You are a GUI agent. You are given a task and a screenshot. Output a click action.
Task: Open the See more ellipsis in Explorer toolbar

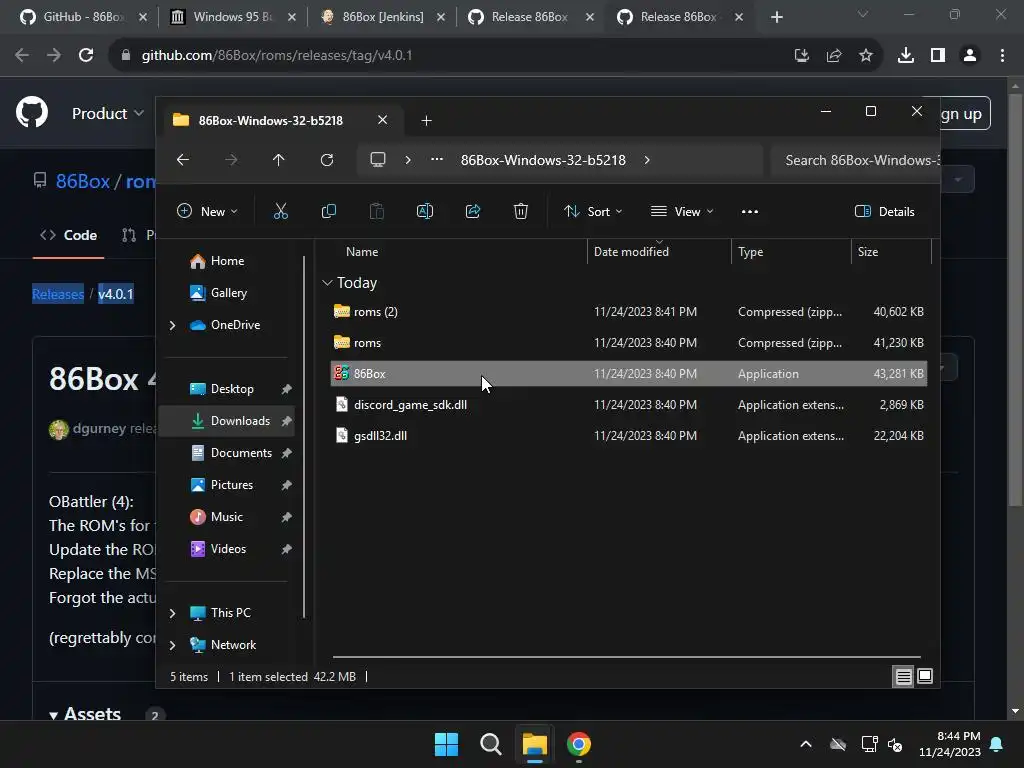pyautogui.click(x=750, y=212)
